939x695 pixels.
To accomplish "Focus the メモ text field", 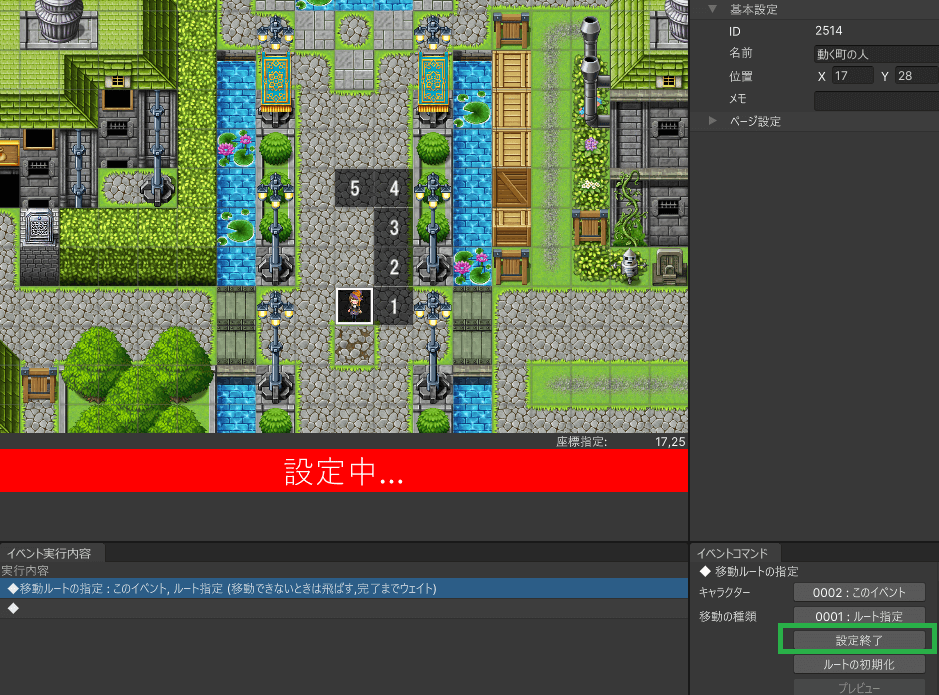I will pos(875,99).
